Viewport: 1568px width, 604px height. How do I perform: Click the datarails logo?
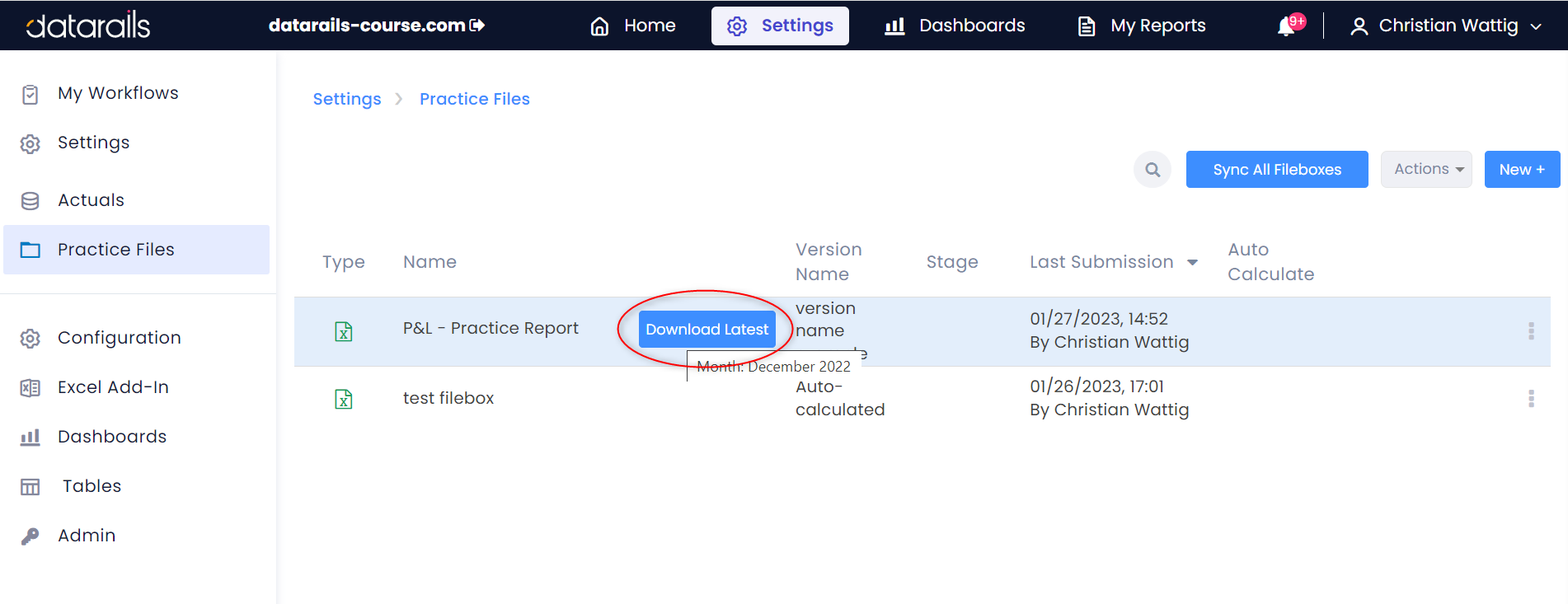pos(88,26)
